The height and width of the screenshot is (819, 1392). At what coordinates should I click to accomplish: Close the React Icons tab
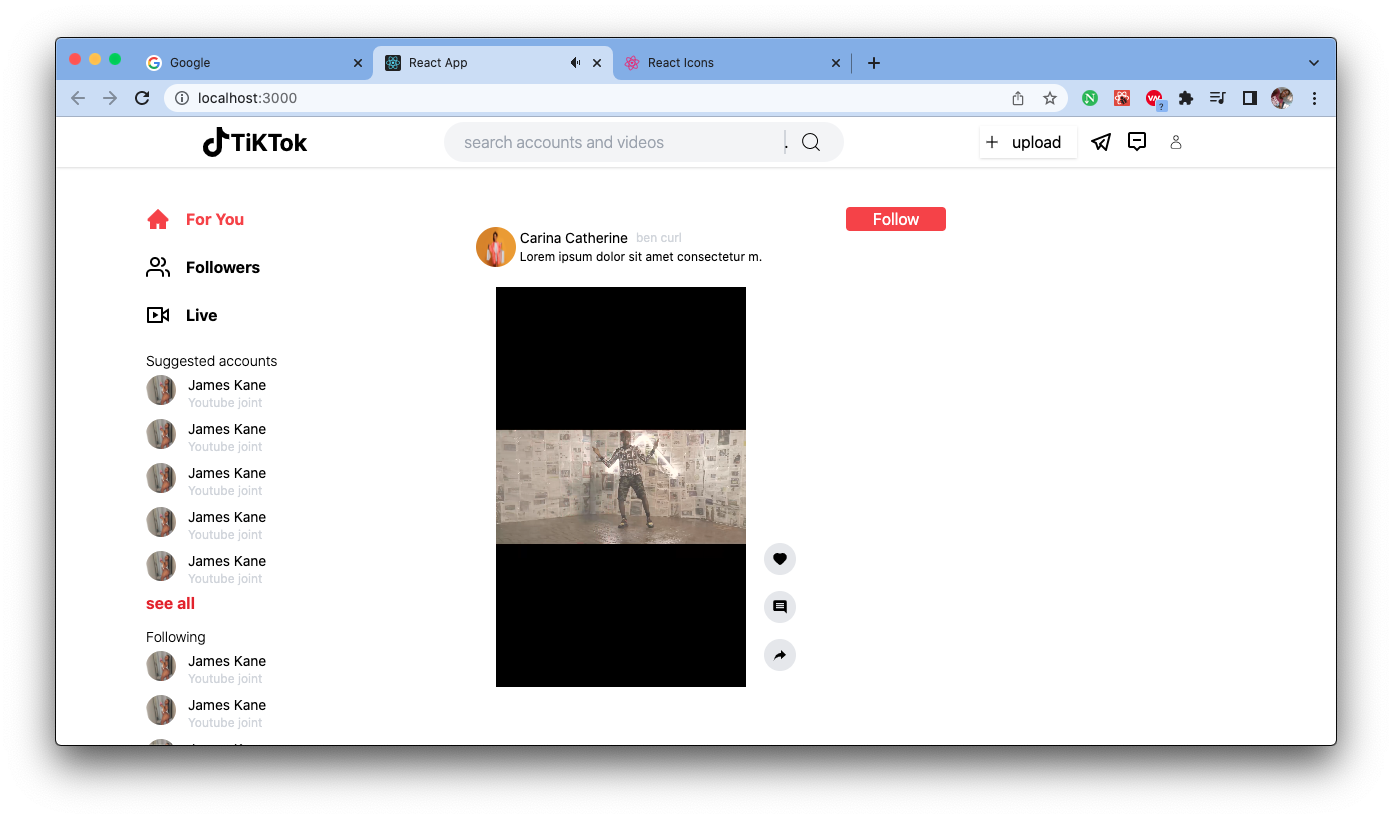point(836,63)
